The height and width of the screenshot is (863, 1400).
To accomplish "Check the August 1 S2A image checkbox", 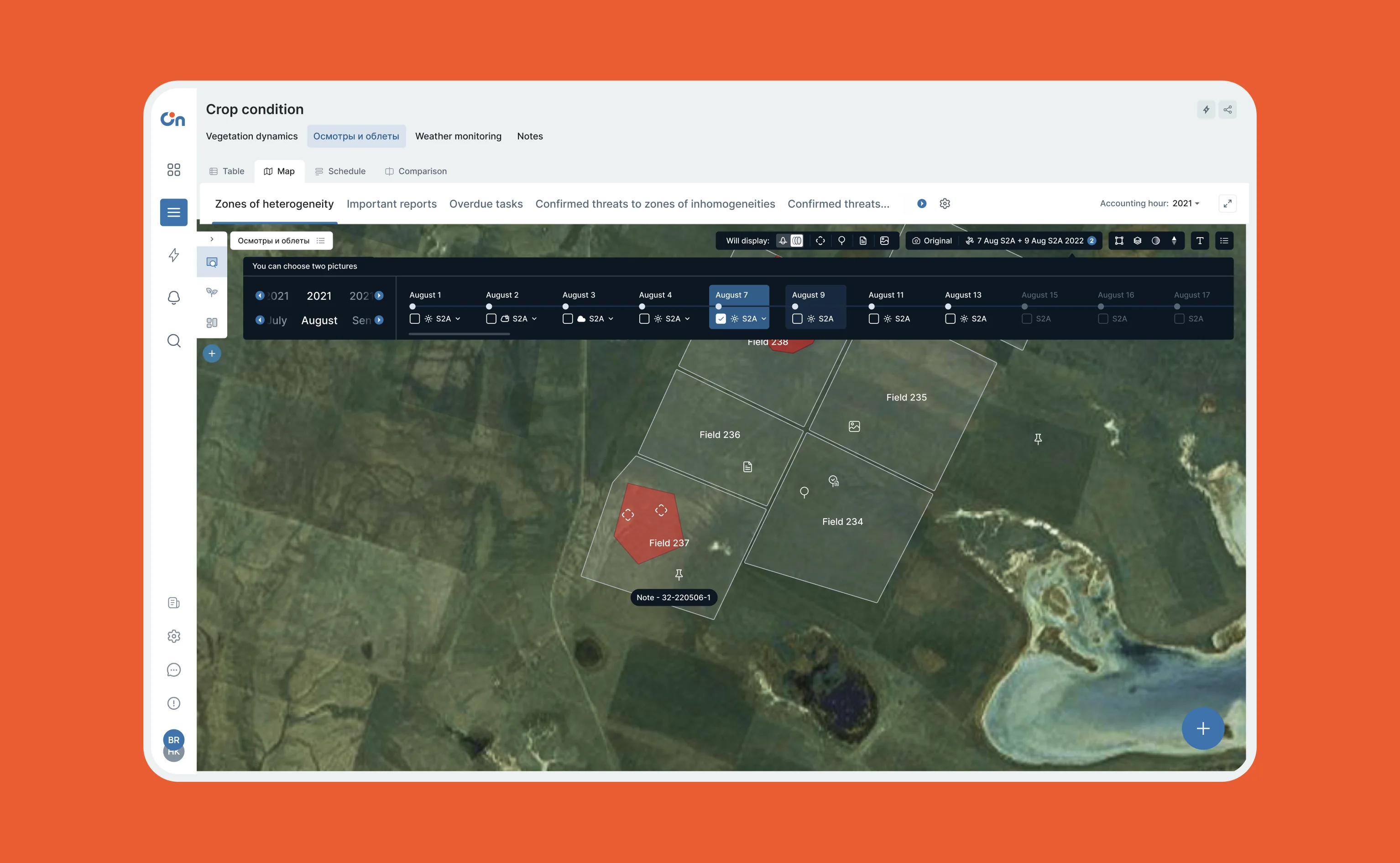I will 415,319.
